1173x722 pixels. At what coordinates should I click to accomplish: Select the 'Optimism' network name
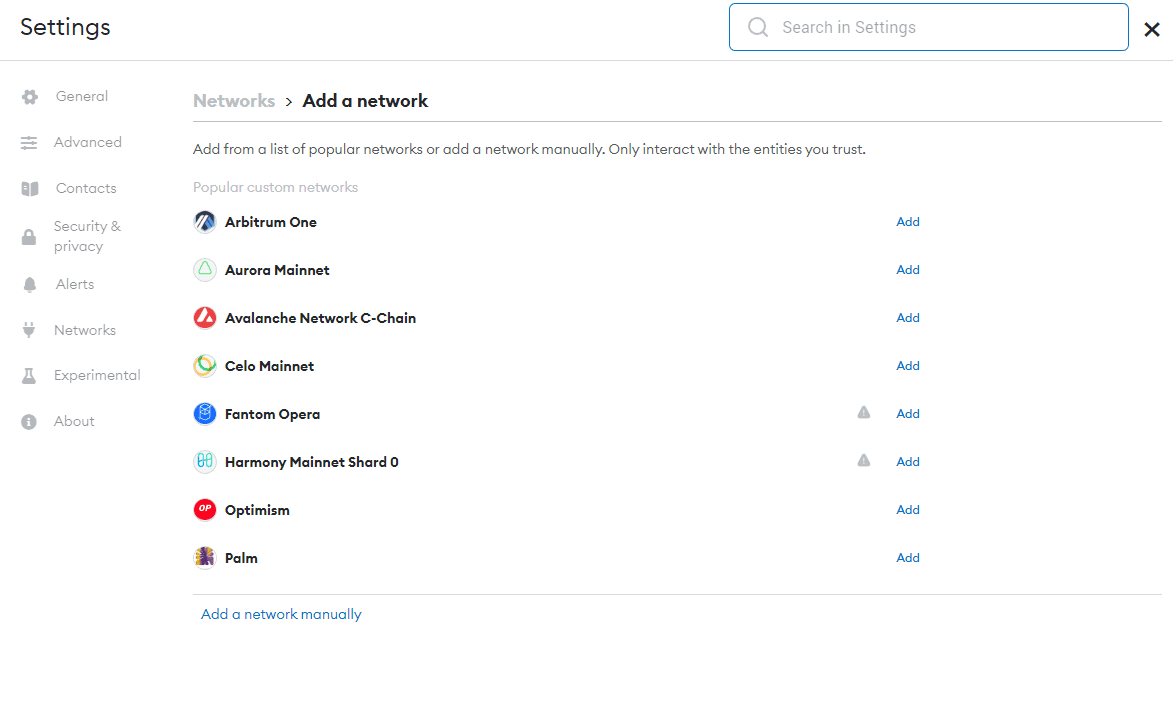click(x=257, y=510)
